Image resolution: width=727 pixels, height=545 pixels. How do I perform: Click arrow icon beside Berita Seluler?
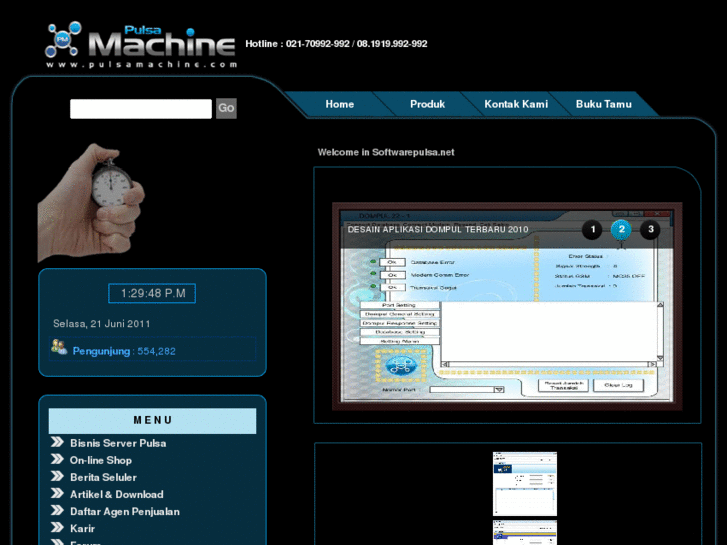57,476
